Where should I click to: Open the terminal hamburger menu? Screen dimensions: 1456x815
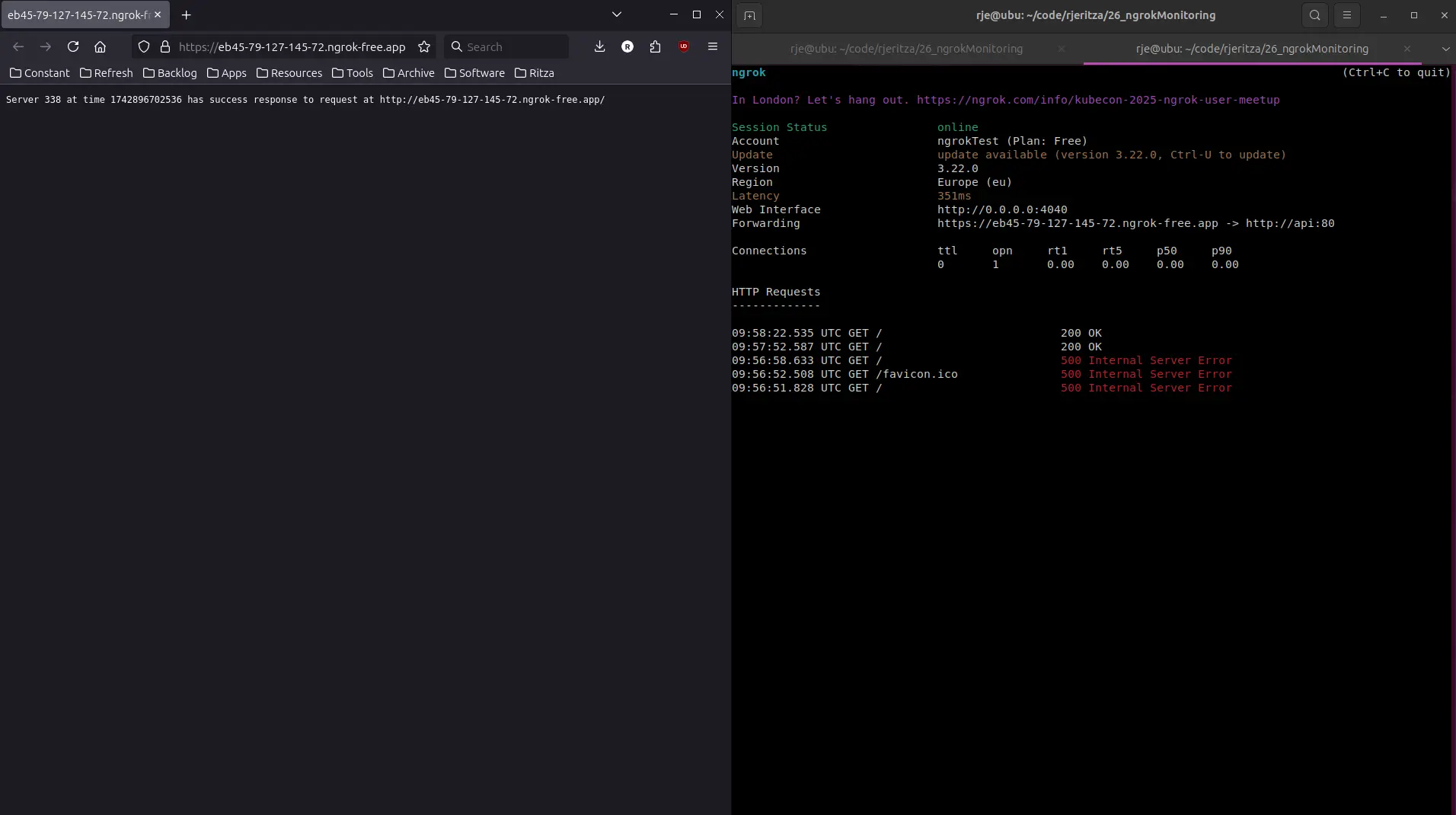[x=1347, y=15]
